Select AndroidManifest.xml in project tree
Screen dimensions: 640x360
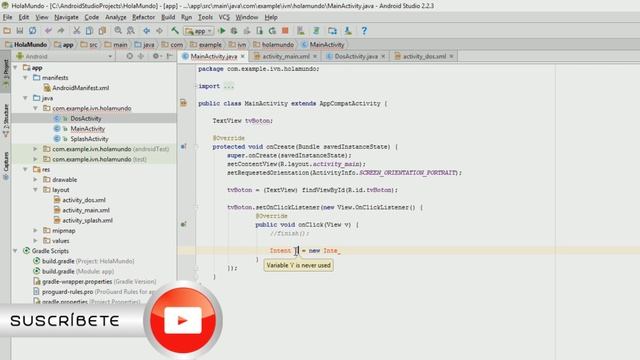point(80,88)
